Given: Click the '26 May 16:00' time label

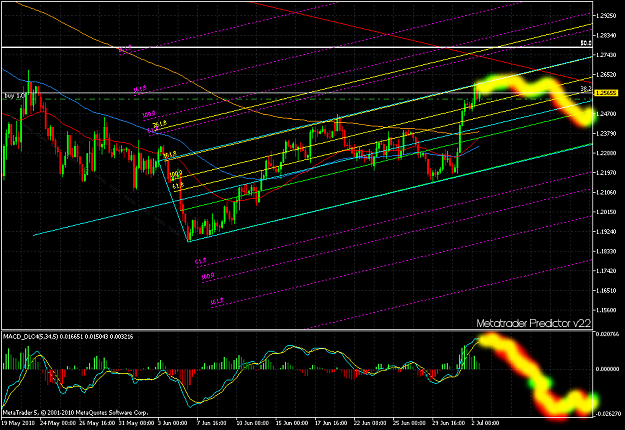Looking at the screenshot, I should coord(96,423).
